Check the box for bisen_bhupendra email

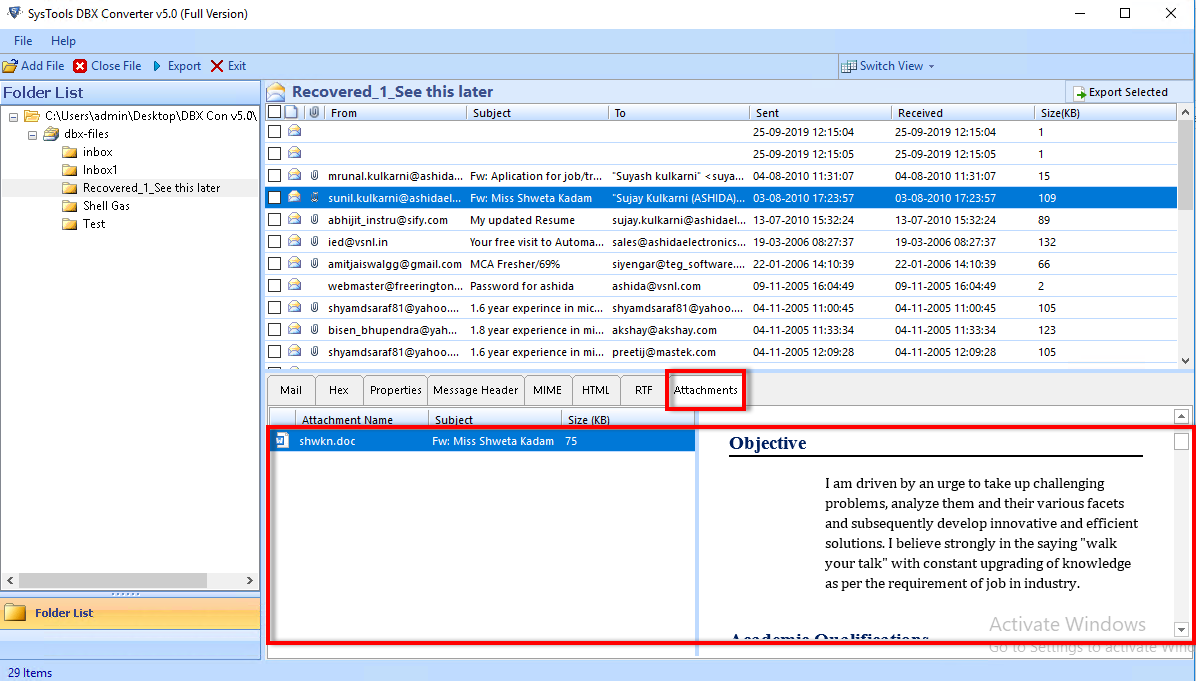pos(275,330)
